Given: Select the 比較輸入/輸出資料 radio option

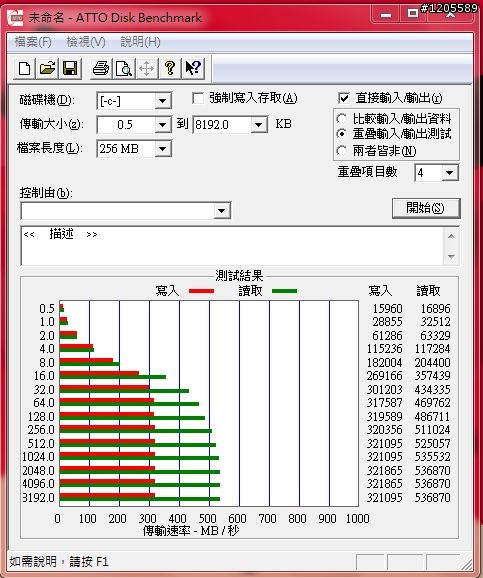Looking at the screenshot, I should pos(341,118).
